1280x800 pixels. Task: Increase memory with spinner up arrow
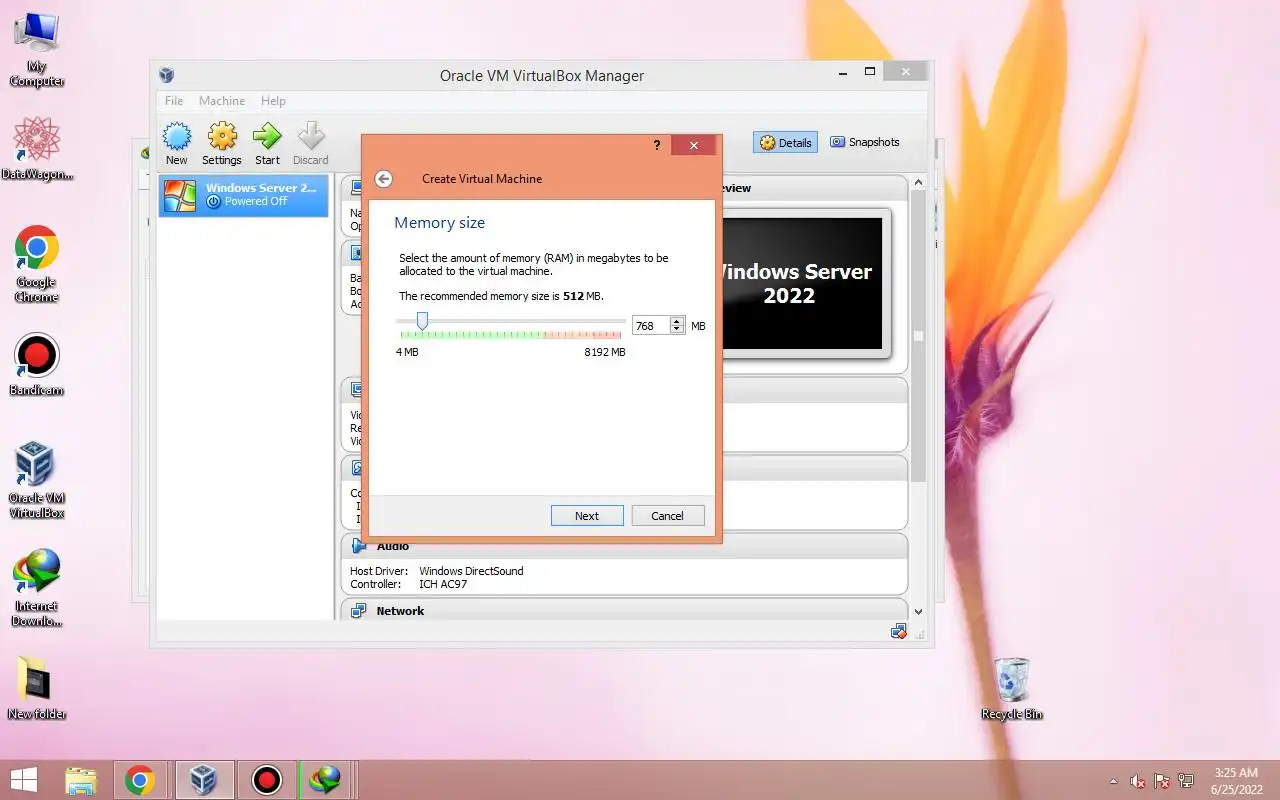pos(677,322)
